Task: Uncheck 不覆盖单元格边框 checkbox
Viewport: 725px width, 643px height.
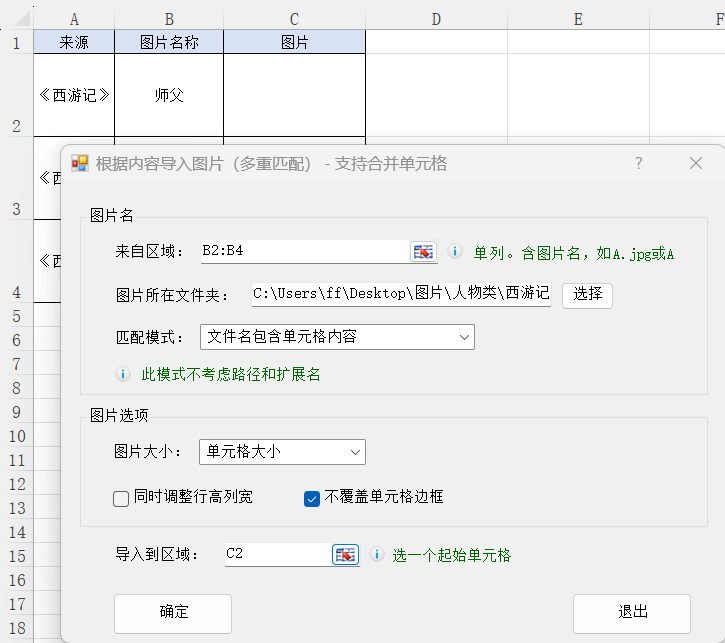Action: click(x=312, y=498)
